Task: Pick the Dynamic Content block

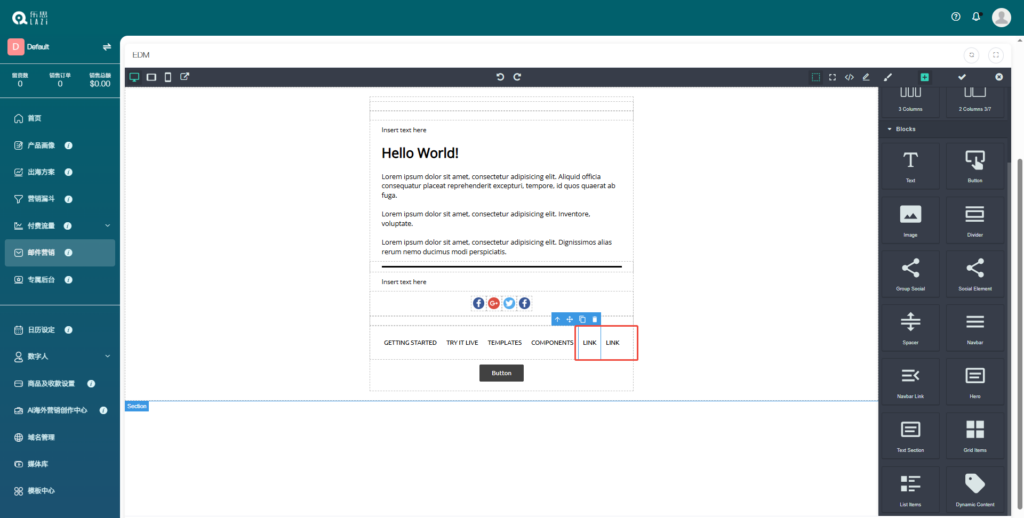Action: [975, 489]
